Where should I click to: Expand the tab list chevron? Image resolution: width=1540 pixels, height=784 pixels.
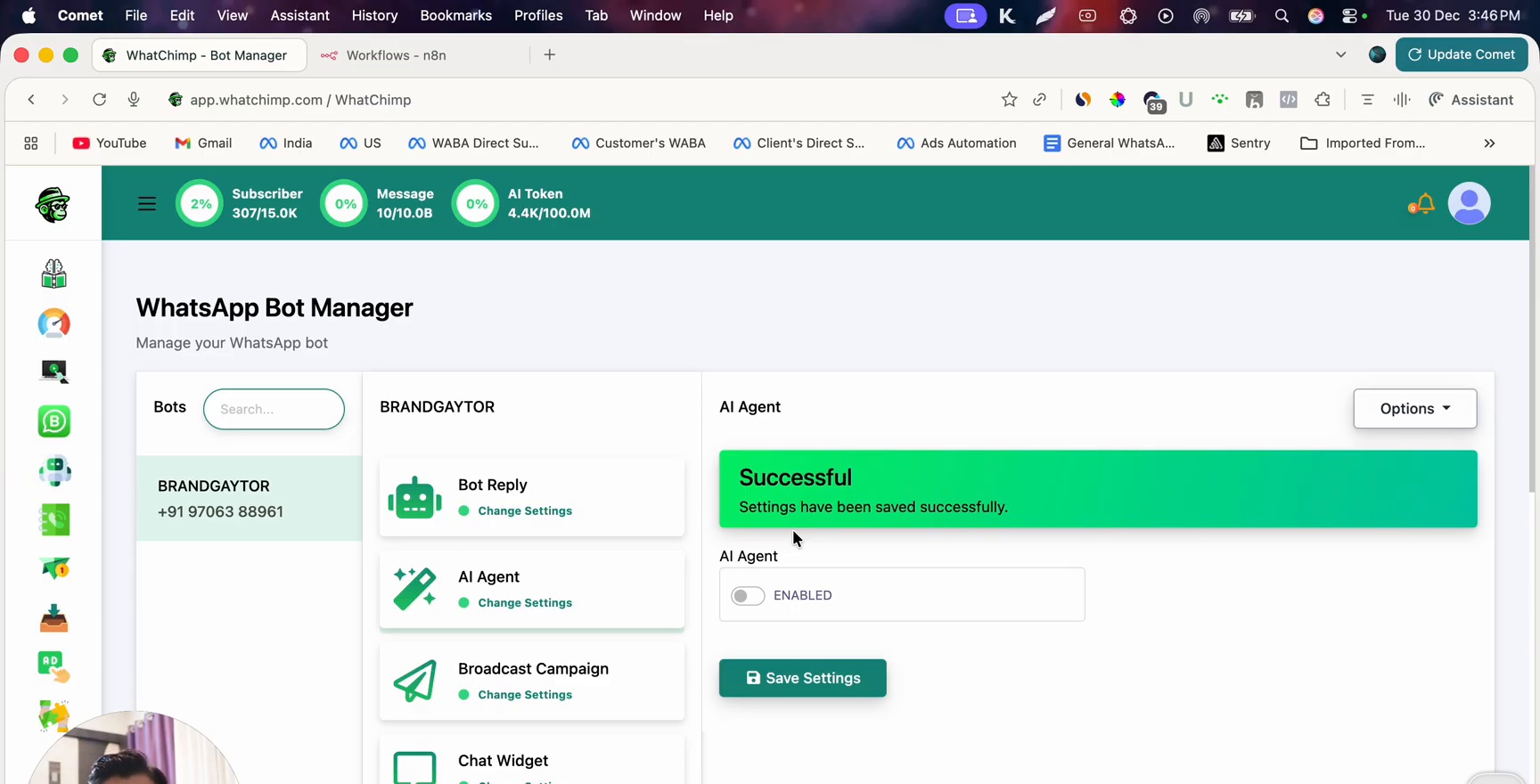tap(1340, 54)
